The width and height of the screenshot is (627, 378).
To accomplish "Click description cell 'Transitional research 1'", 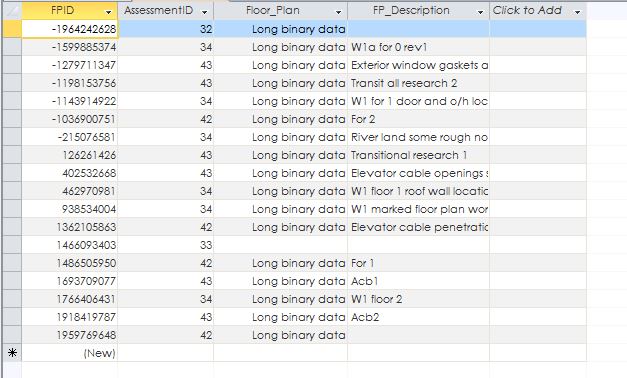I will pyautogui.click(x=418, y=155).
